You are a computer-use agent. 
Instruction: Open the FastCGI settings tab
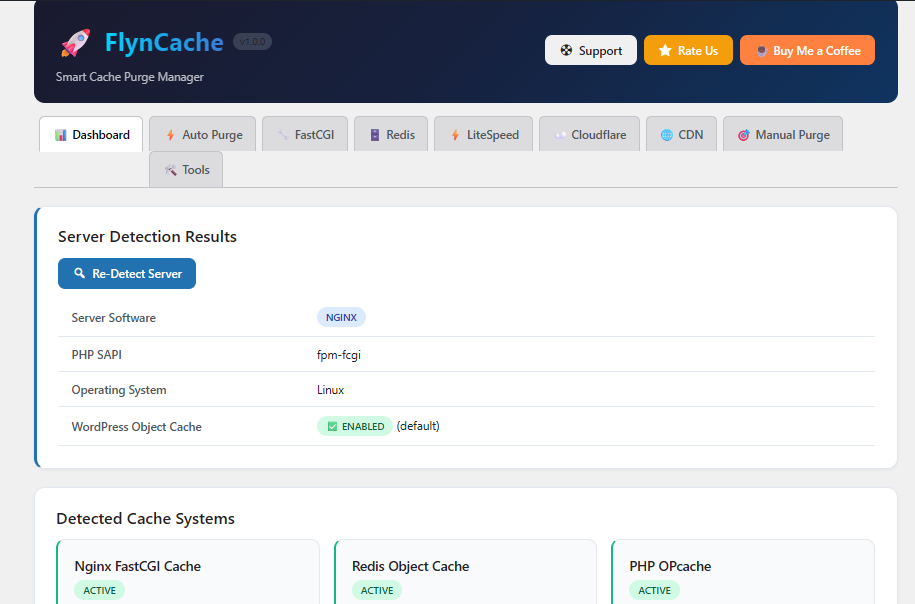[305, 134]
